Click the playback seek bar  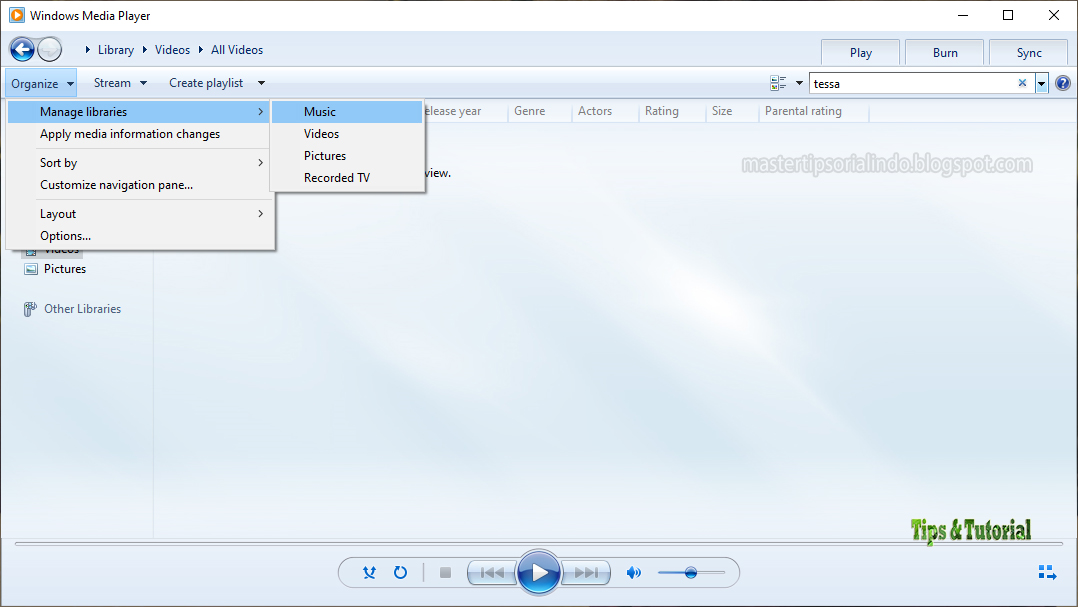click(538, 544)
